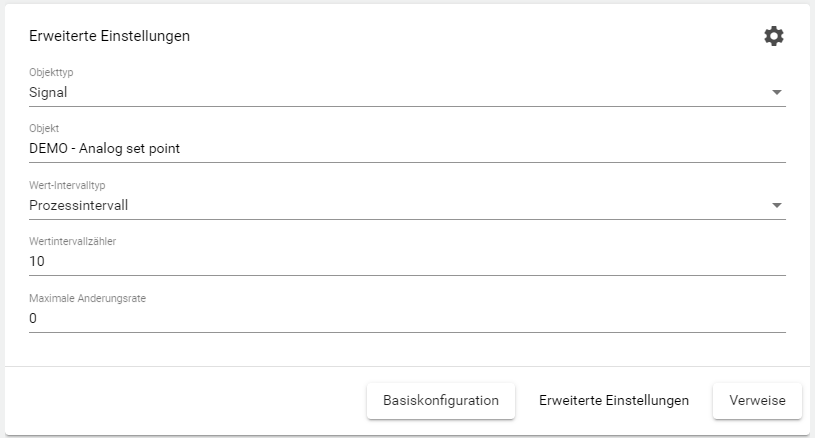
Task: Select the 'Signal' value in Objekttyp
Action: coord(48,93)
